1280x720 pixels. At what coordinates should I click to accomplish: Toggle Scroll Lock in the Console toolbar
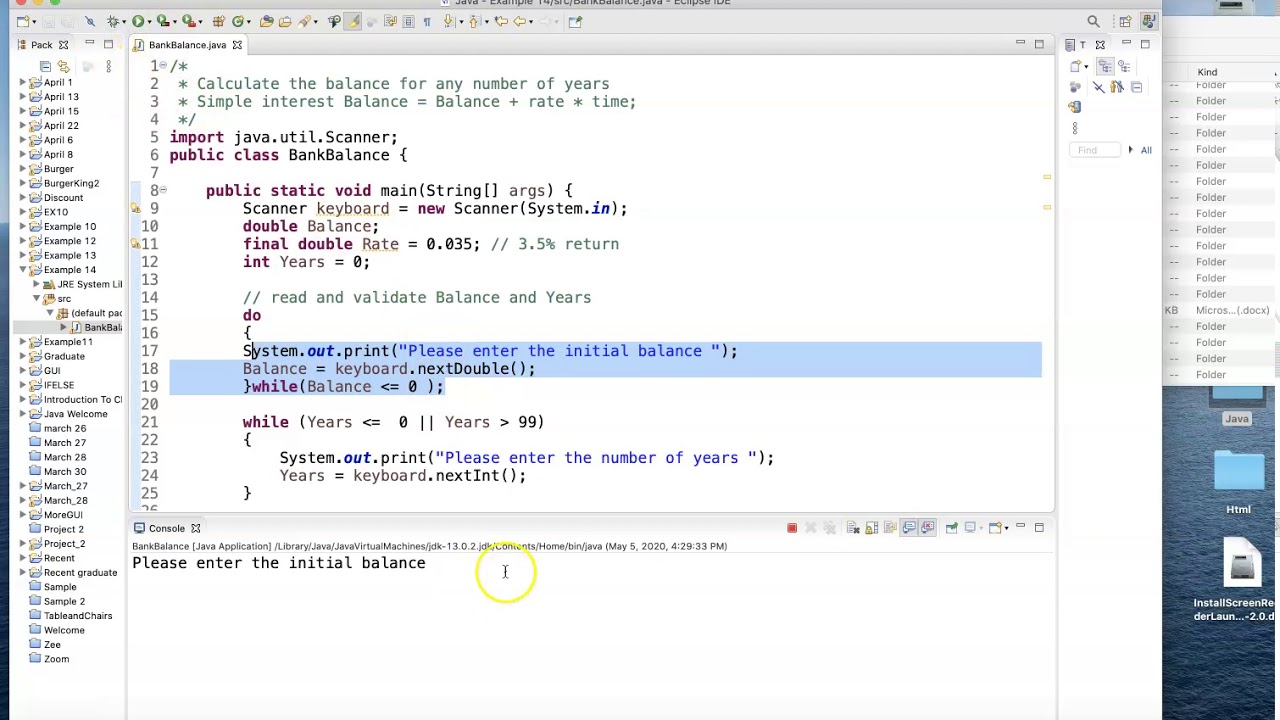(871, 528)
